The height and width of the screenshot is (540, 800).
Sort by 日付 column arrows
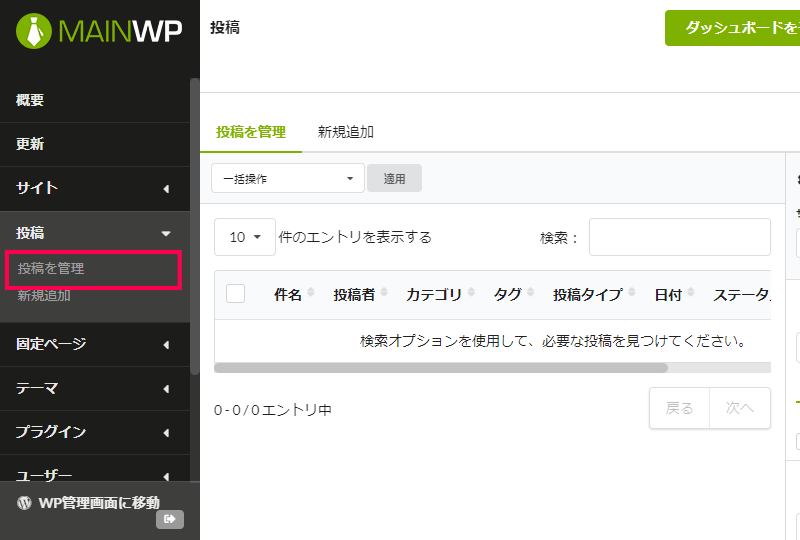pyautogui.click(x=691, y=293)
